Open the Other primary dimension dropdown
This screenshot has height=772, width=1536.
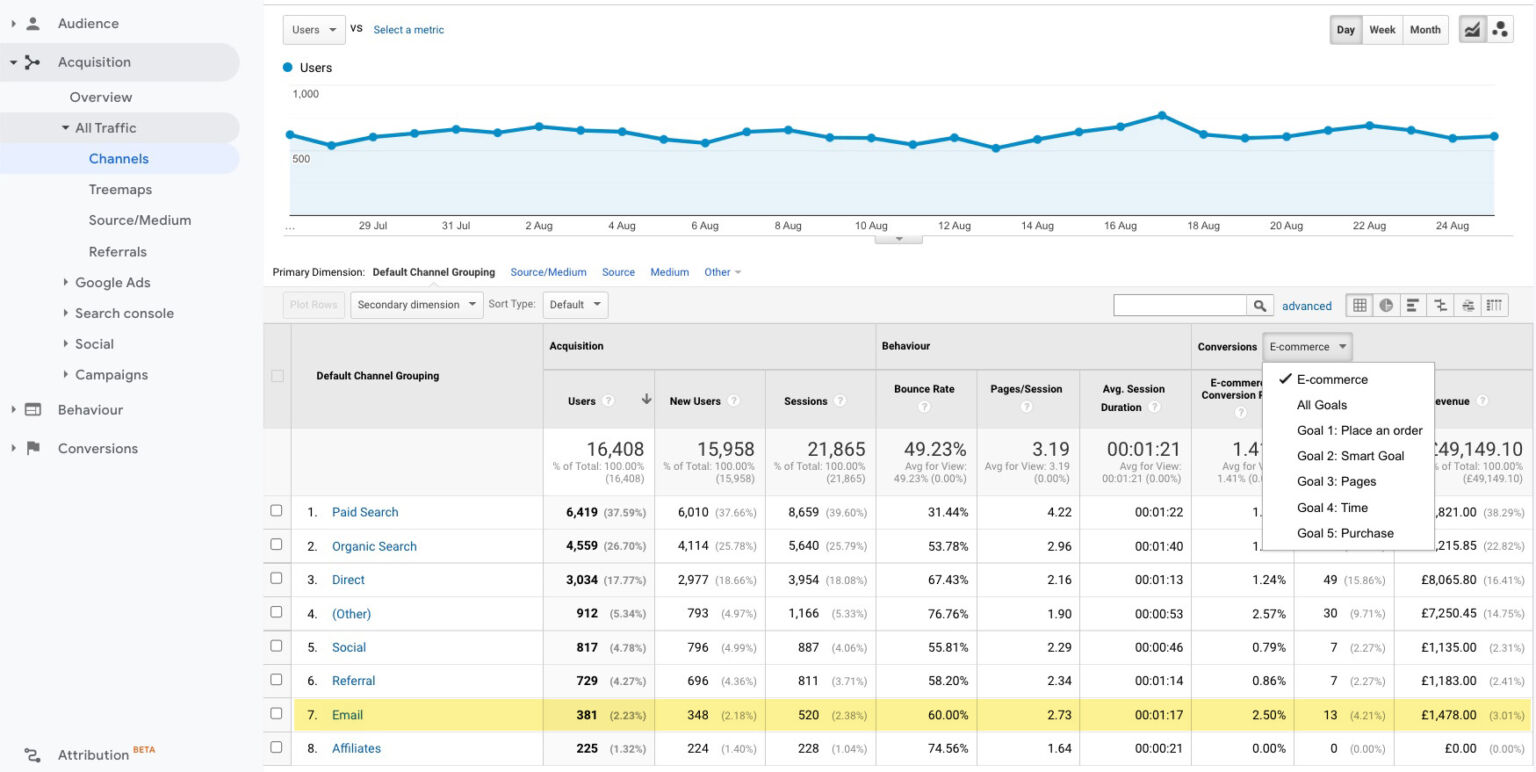pyautogui.click(x=723, y=272)
